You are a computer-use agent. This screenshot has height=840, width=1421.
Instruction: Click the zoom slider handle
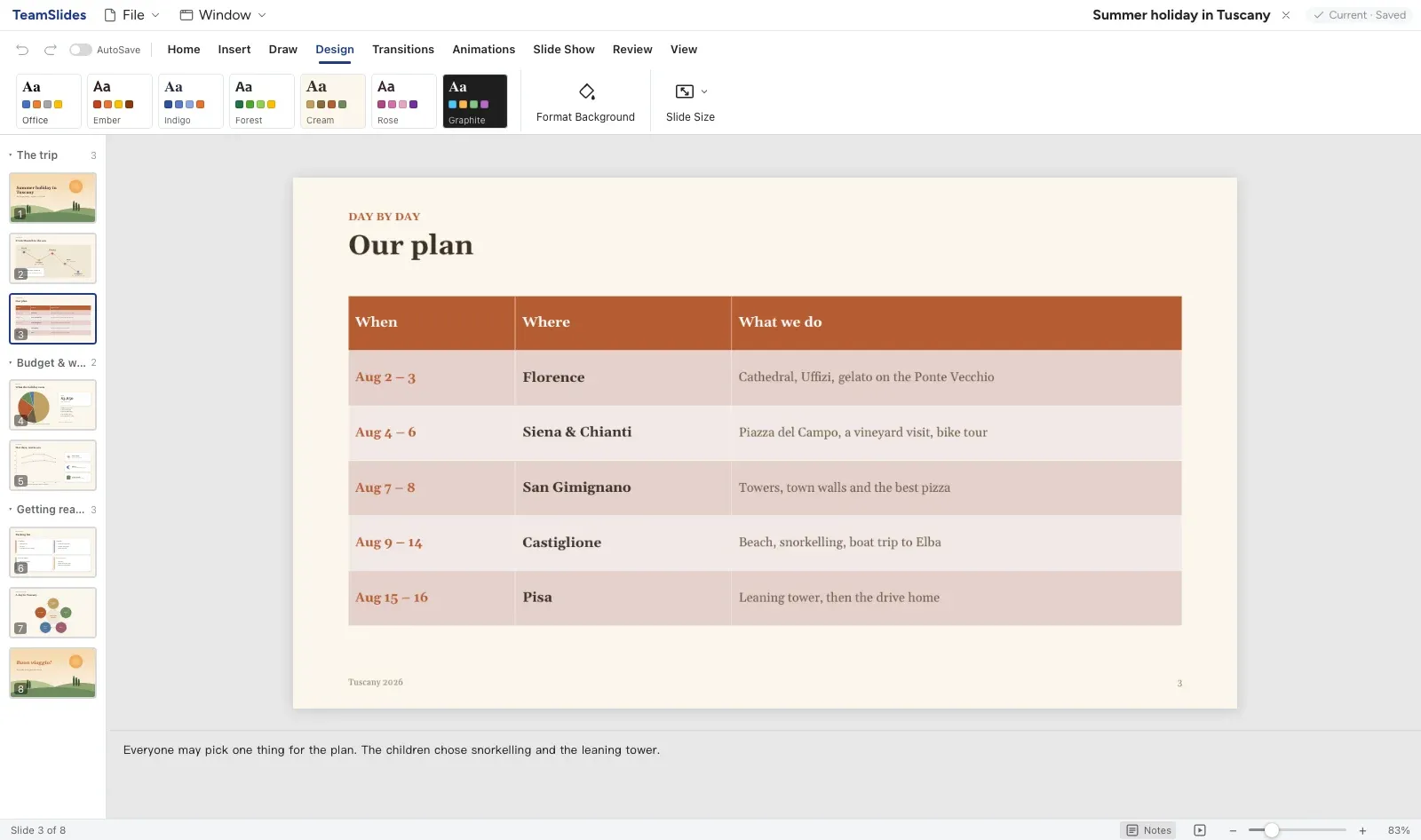[x=1272, y=830]
